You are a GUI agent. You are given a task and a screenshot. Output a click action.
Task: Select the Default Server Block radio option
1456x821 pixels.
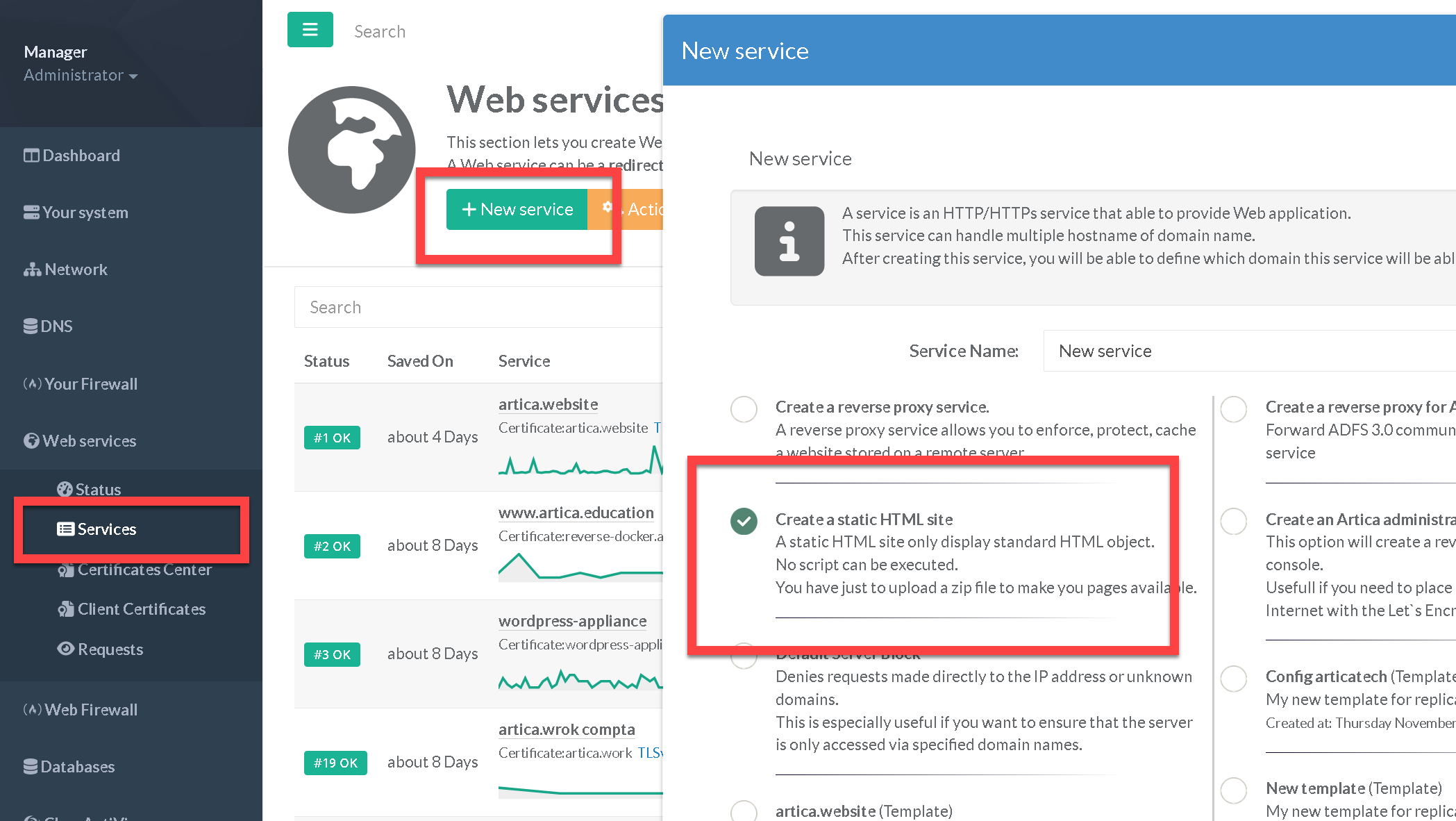pyautogui.click(x=744, y=657)
